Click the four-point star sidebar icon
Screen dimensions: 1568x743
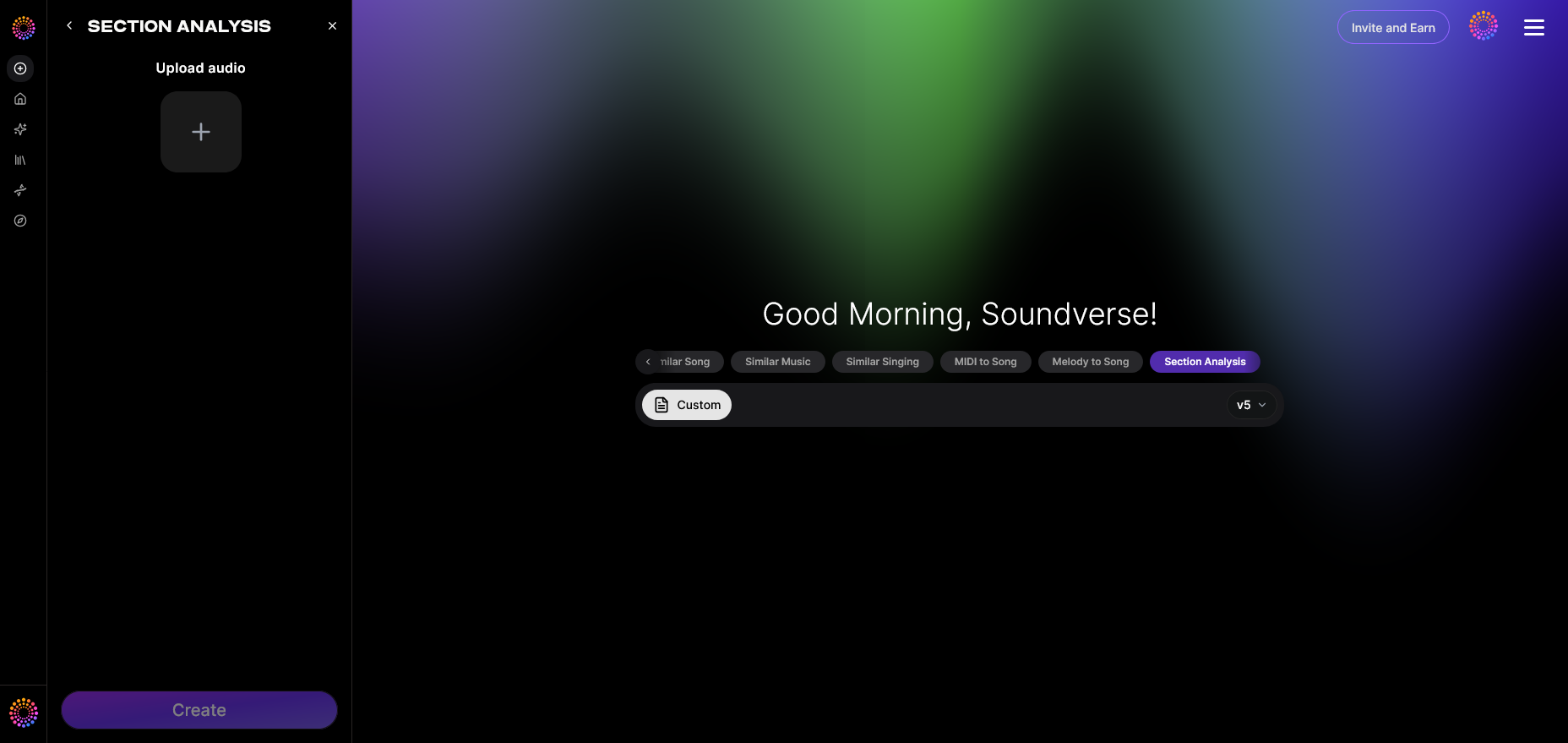point(20,190)
